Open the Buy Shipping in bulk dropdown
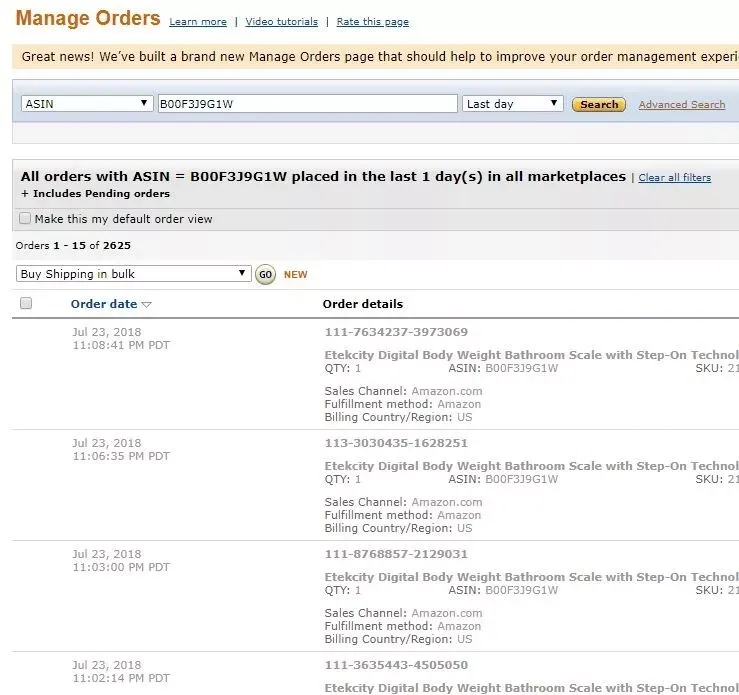Screen dimensions: 739x695 coord(133,274)
